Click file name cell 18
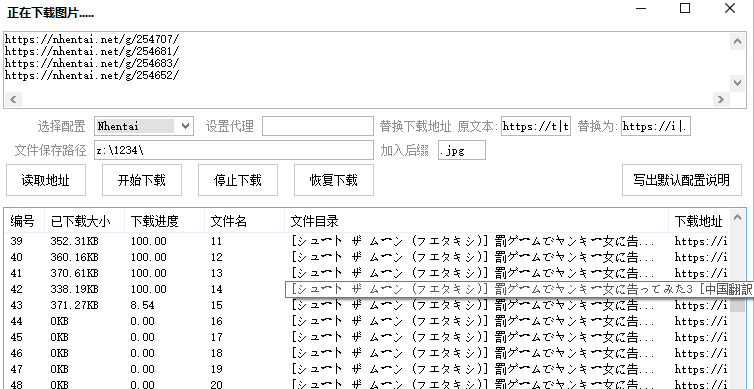The width and height of the screenshot is (754, 389). point(216,353)
